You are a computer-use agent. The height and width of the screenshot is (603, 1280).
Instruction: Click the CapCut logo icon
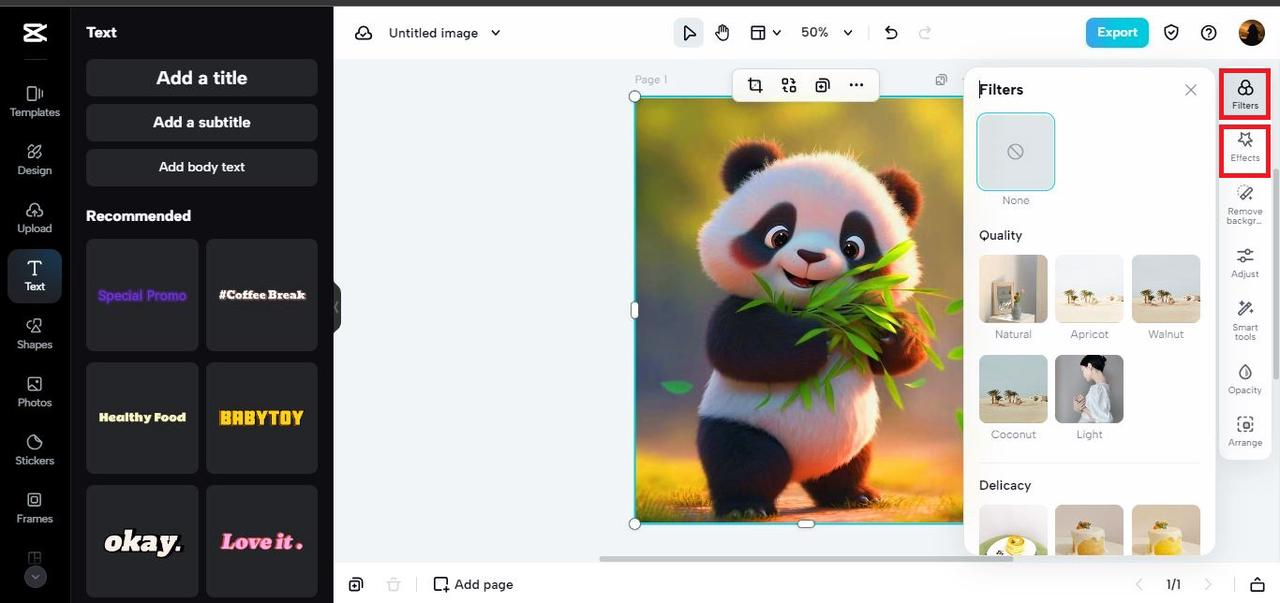tap(35, 33)
